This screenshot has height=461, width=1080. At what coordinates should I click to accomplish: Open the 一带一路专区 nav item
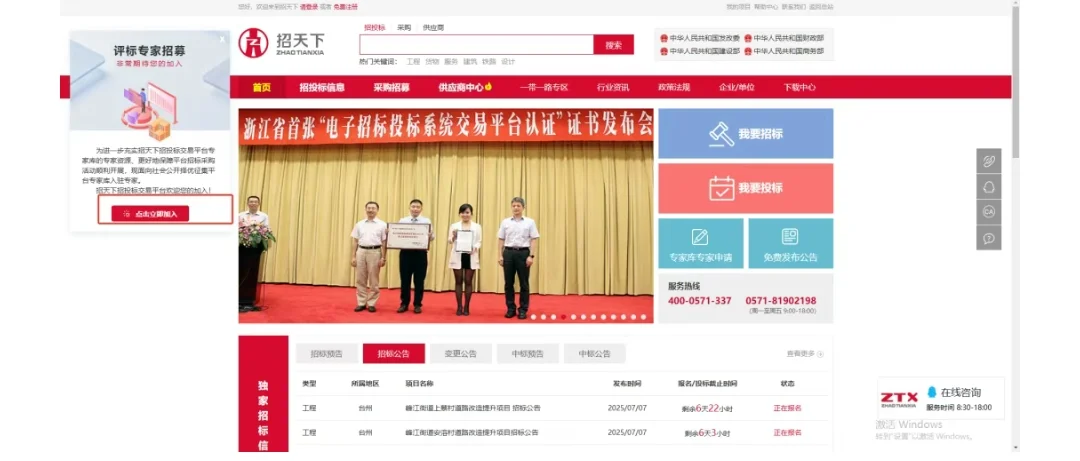tap(543, 88)
